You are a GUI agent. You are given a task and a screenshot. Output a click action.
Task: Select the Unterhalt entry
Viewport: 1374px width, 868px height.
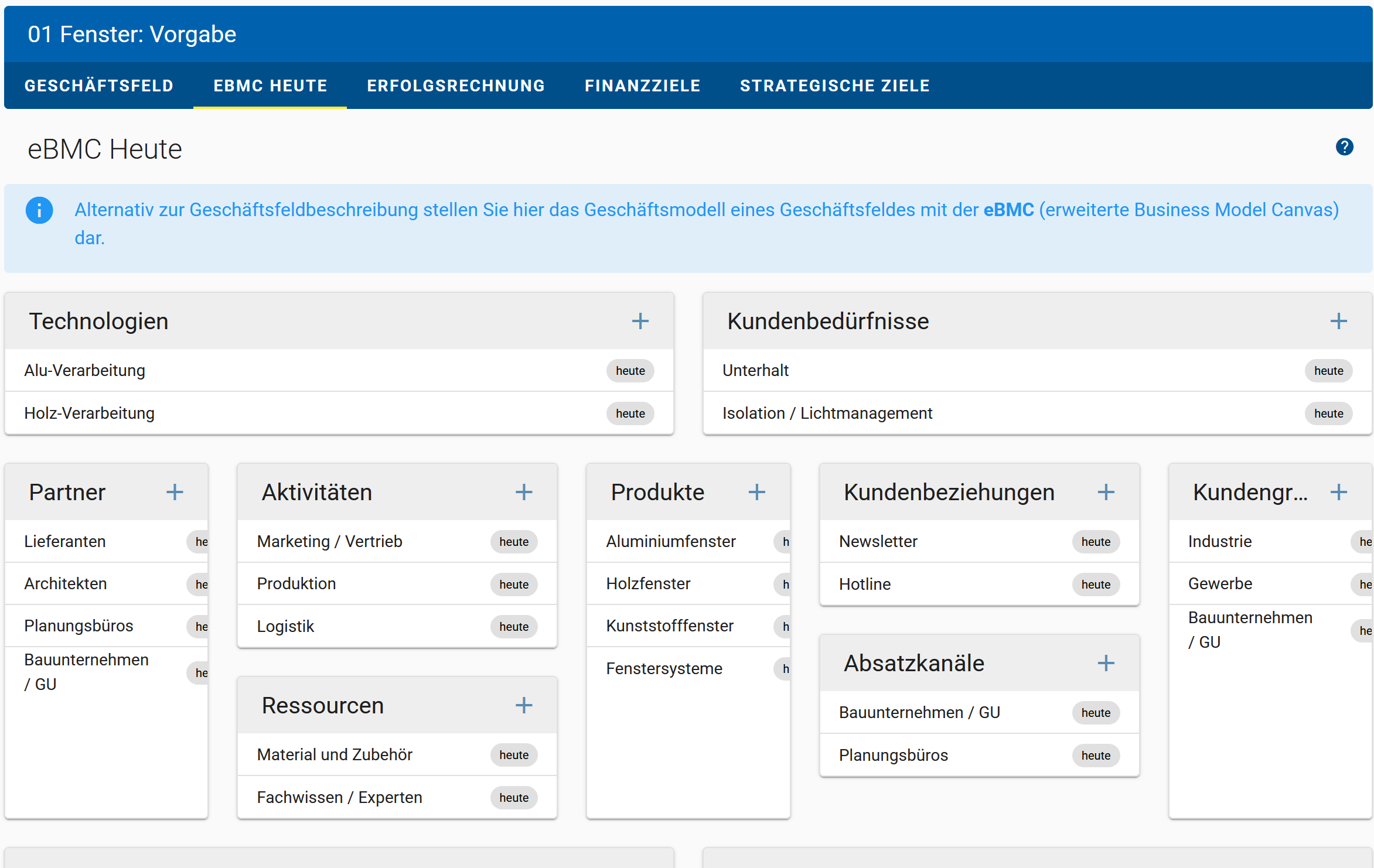pyautogui.click(x=1037, y=371)
